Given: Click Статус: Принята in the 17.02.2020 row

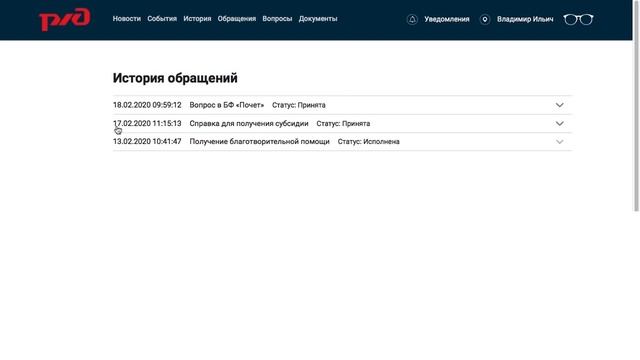Looking at the screenshot, I should [x=343, y=123].
